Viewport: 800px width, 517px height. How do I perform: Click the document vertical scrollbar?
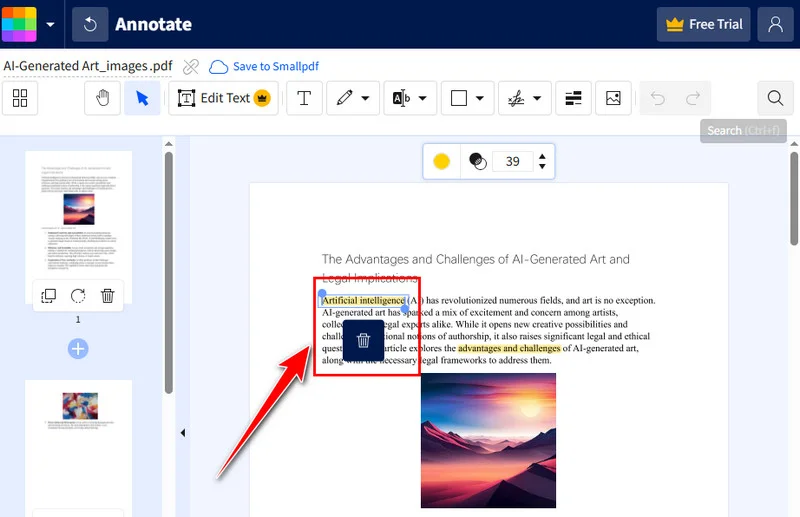click(794, 199)
